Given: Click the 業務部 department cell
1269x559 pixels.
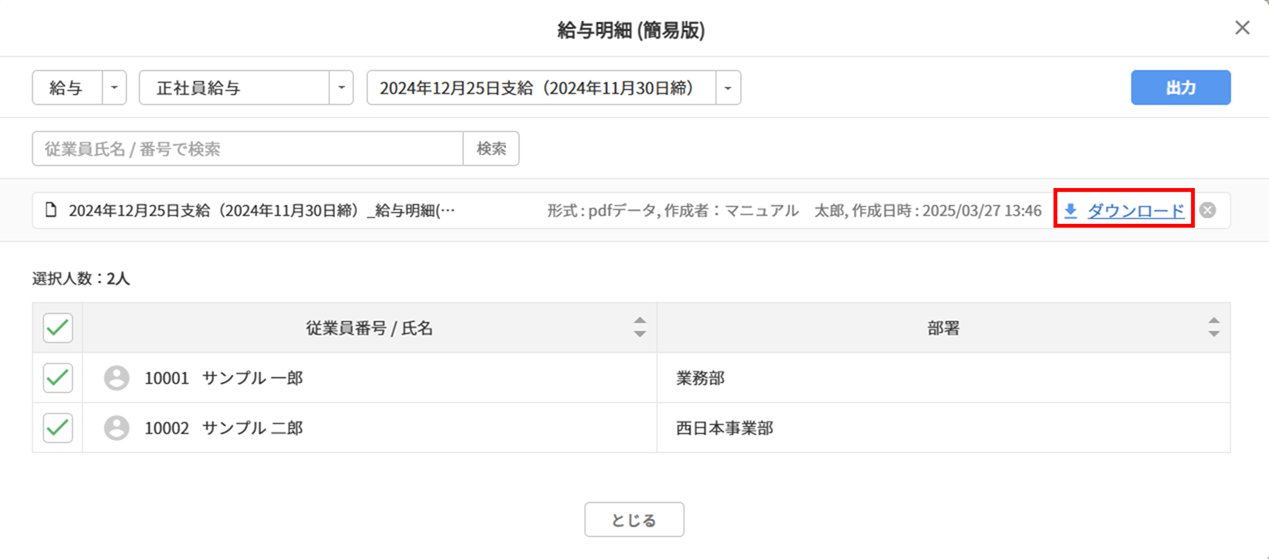Looking at the screenshot, I should point(701,378).
